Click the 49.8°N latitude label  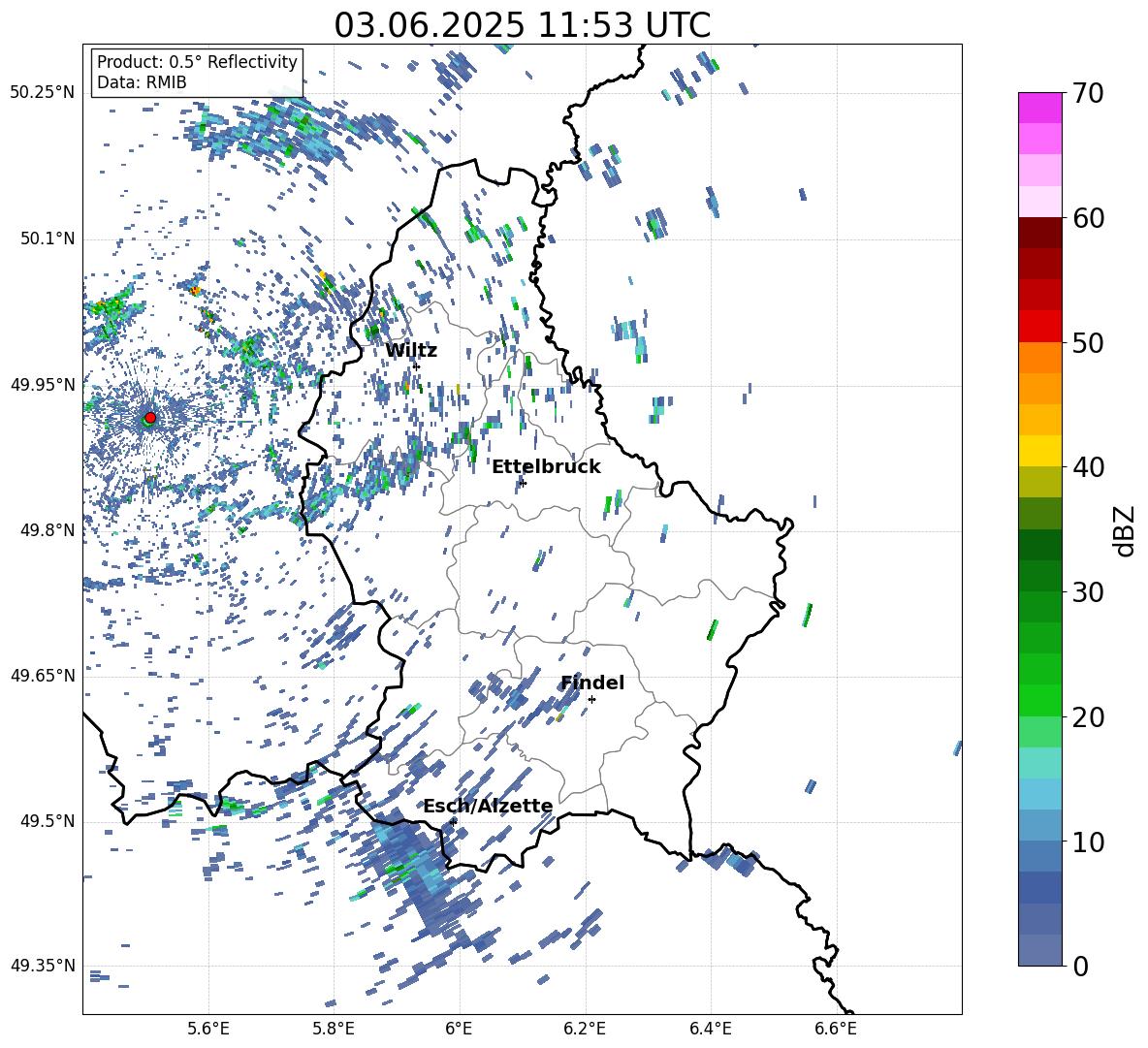(x=48, y=530)
